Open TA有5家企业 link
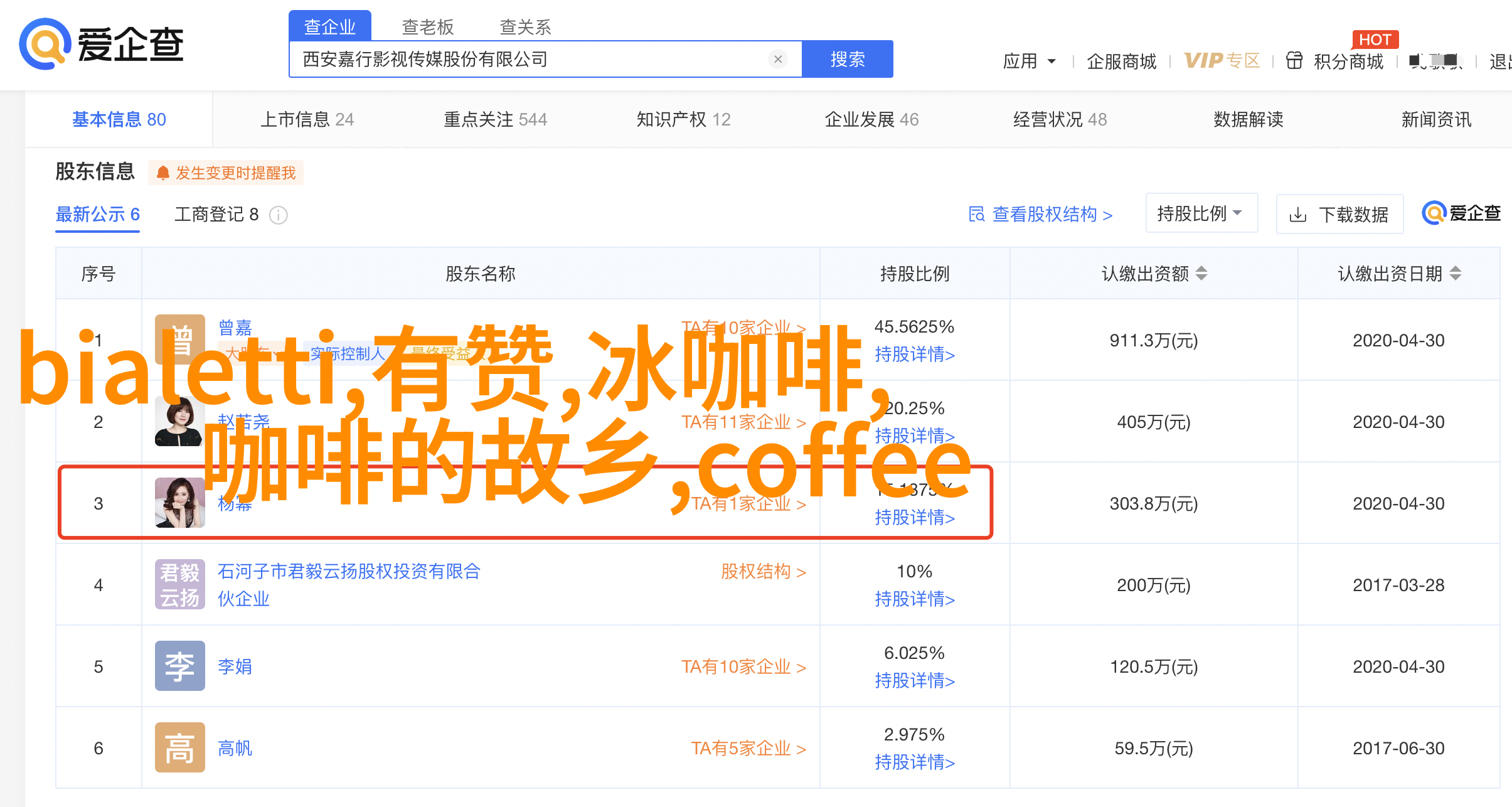The height and width of the screenshot is (807, 1512). 749,748
